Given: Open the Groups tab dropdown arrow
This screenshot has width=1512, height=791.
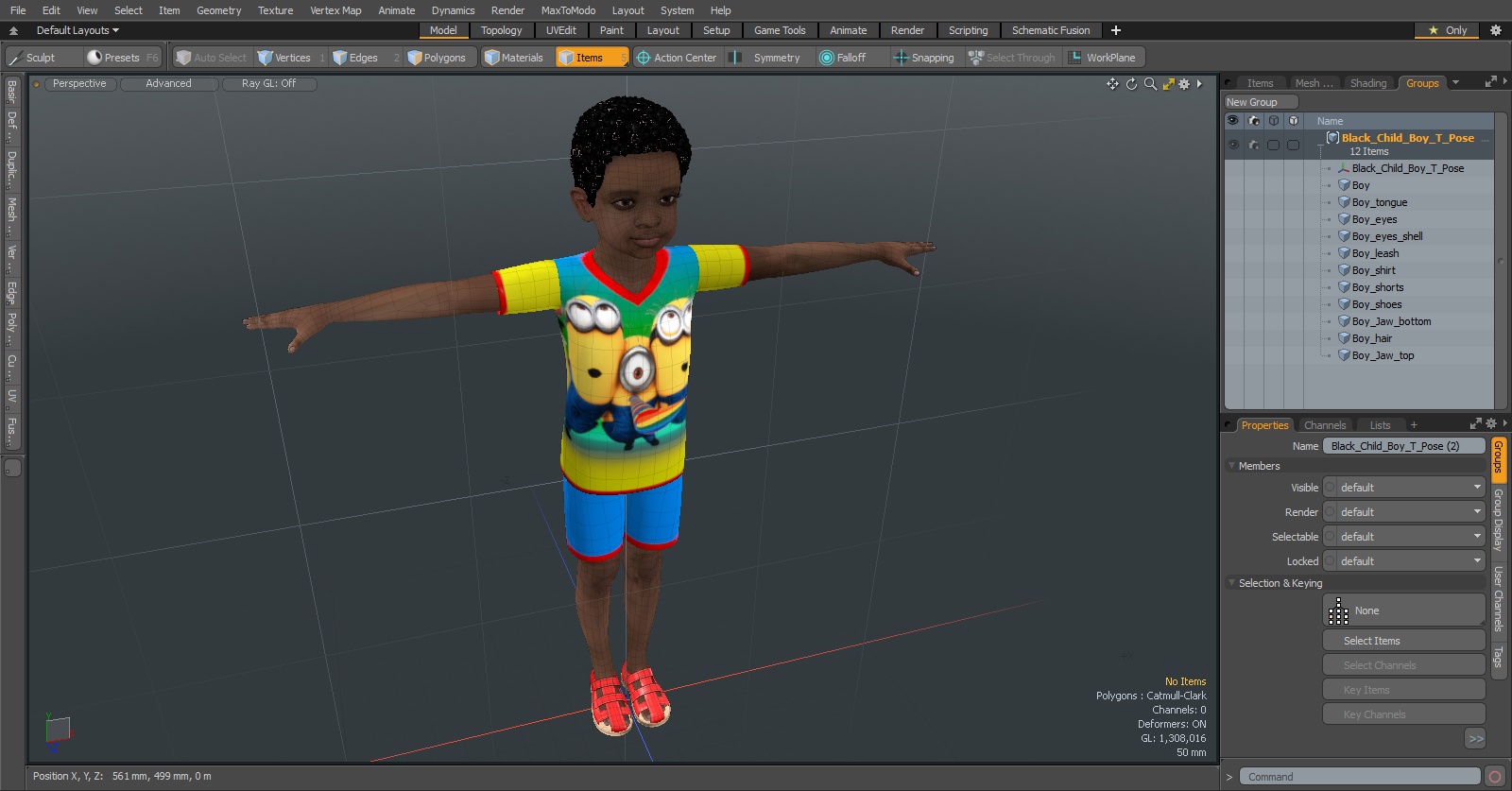Looking at the screenshot, I should [1455, 83].
